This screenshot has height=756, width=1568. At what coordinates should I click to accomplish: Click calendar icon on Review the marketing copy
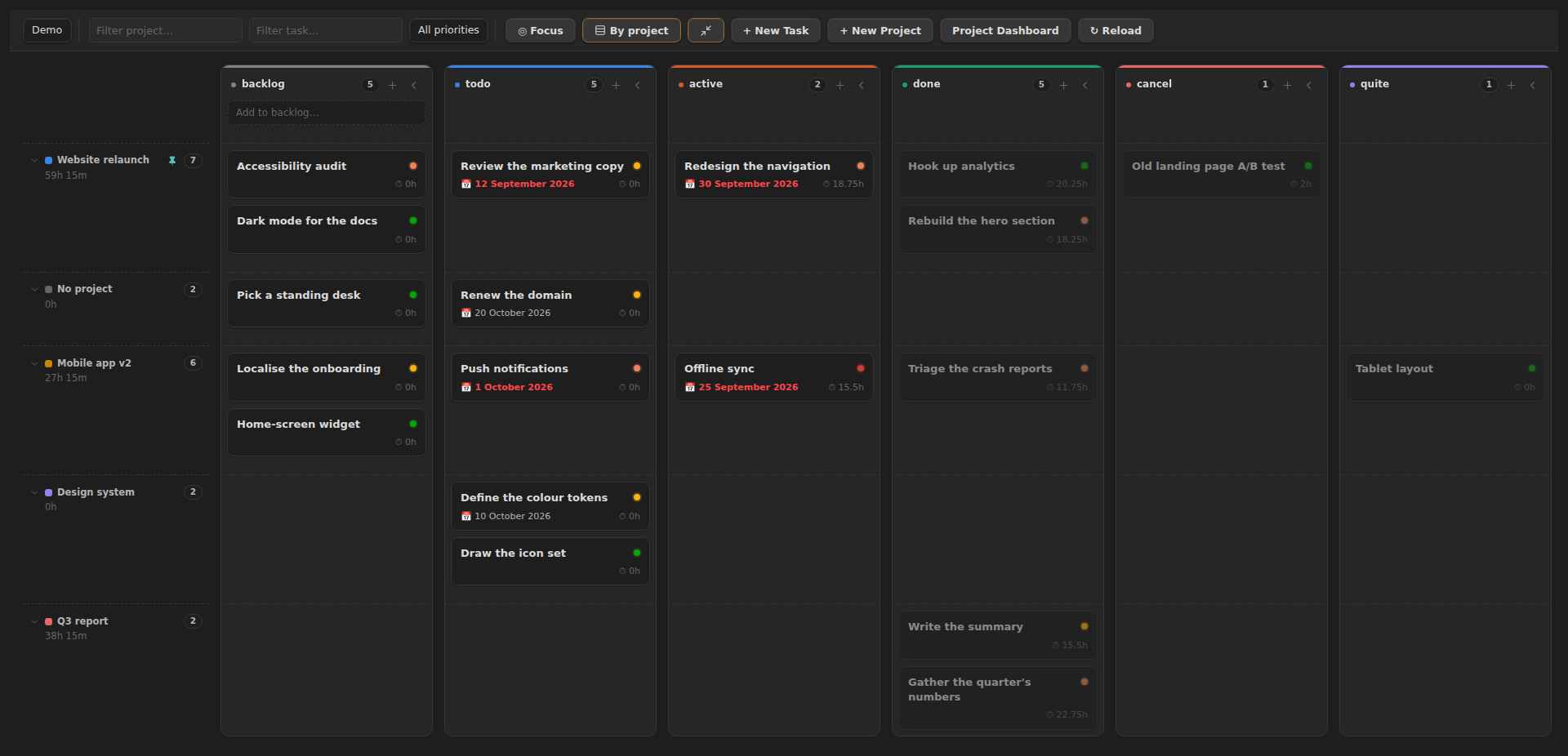(x=465, y=185)
